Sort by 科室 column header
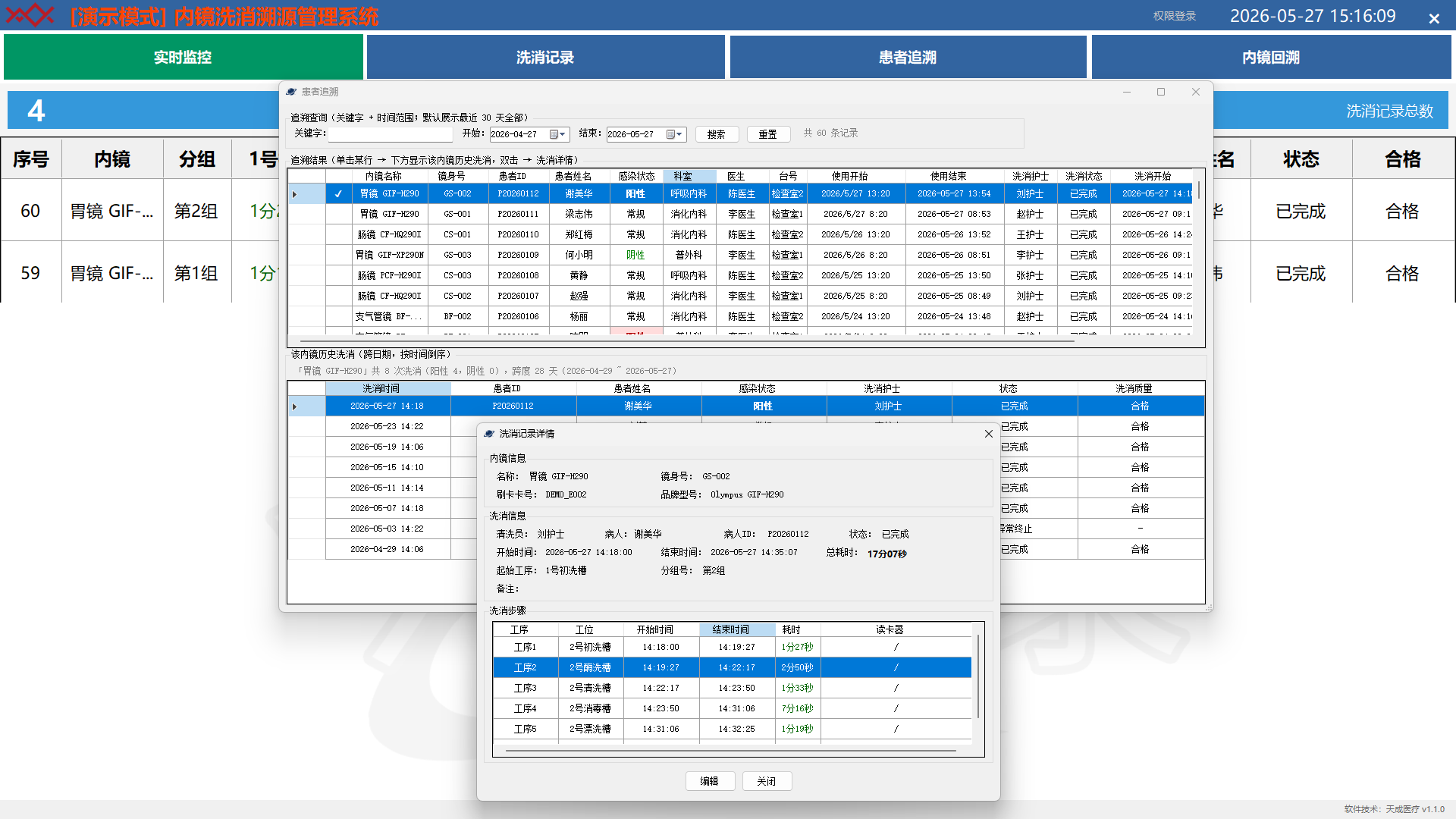Image resolution: width=1456 pixels, height=819 pixels. [x=689, y=176]
